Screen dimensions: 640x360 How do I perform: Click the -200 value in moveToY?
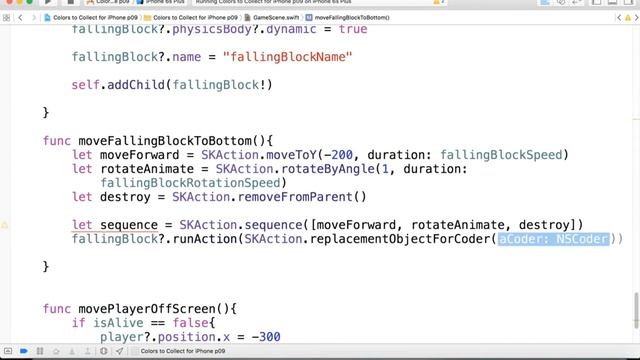[338, 155]
